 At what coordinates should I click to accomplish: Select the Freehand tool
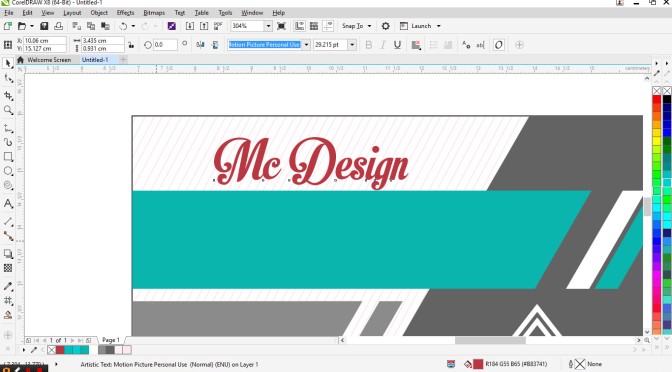point(8,128)
